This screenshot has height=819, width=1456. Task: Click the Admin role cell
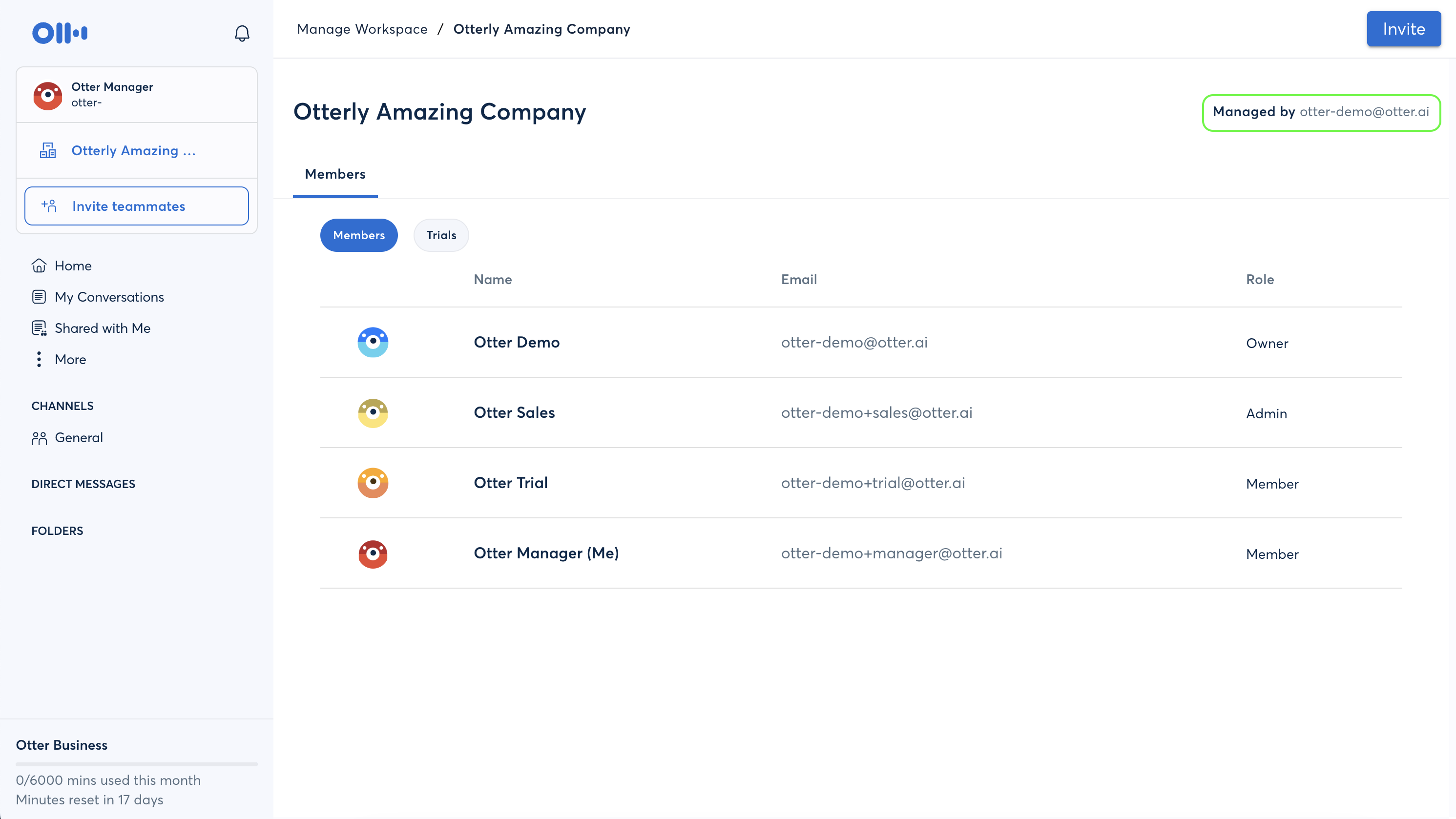(x=1266, y=413)
